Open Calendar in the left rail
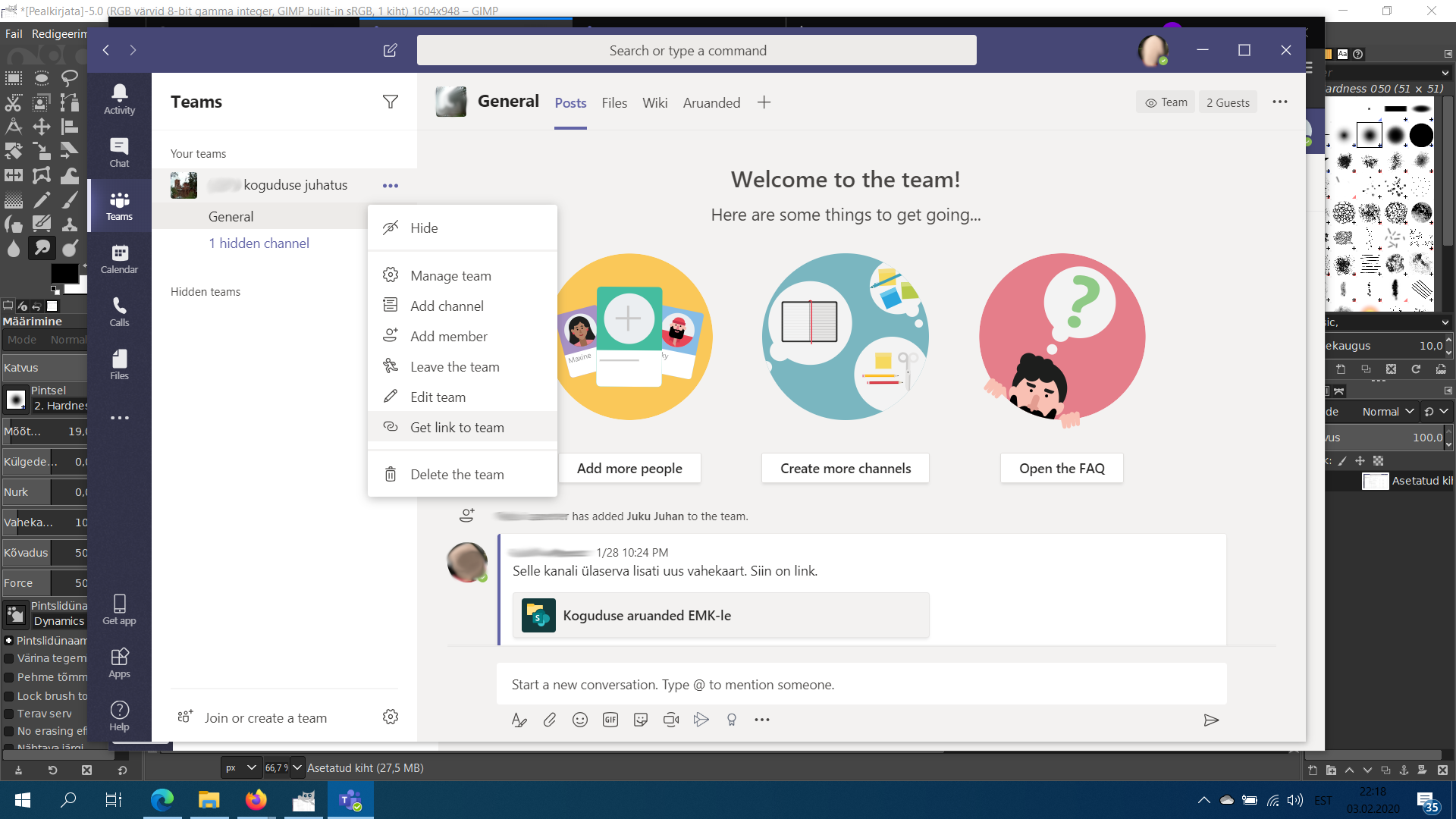 point(119,259)
